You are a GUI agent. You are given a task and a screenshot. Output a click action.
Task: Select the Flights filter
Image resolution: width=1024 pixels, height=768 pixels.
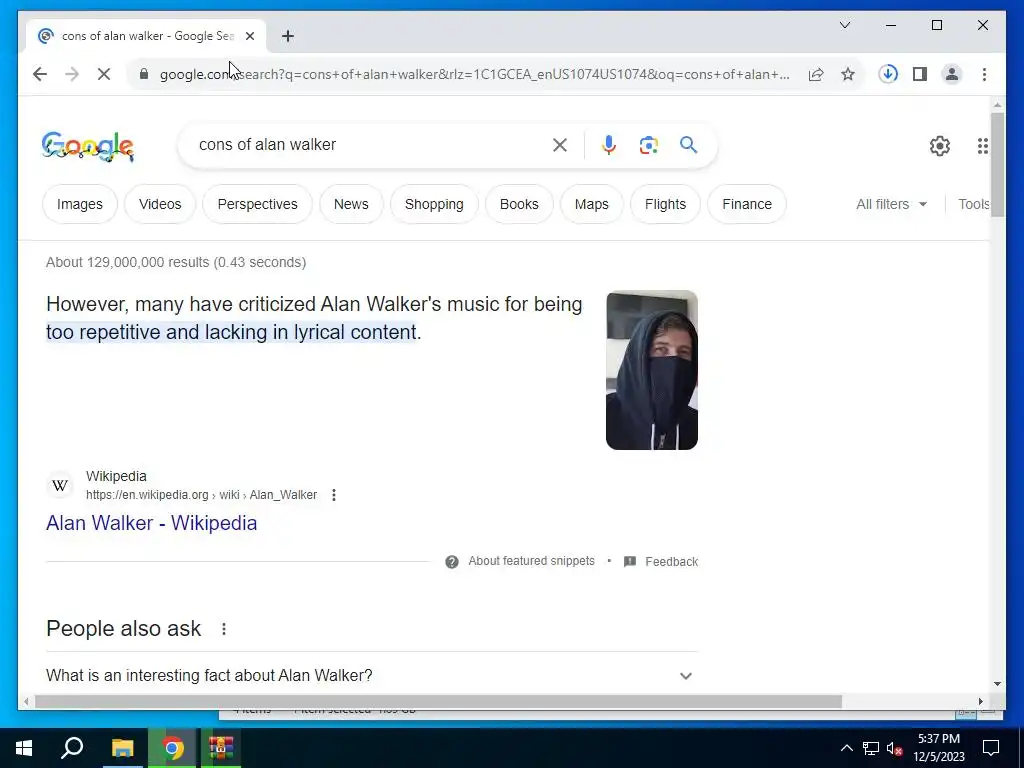pos(665,204)
